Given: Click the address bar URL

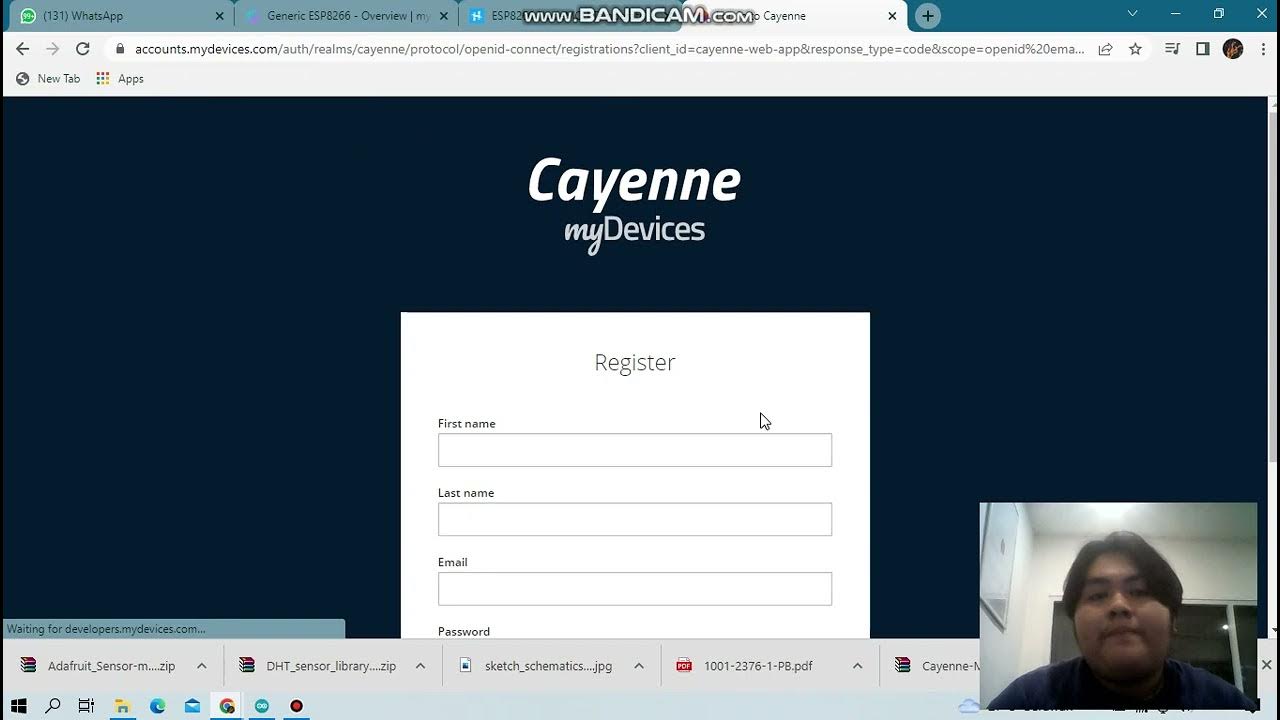Looking at the screenshot, I should point(609,49).
